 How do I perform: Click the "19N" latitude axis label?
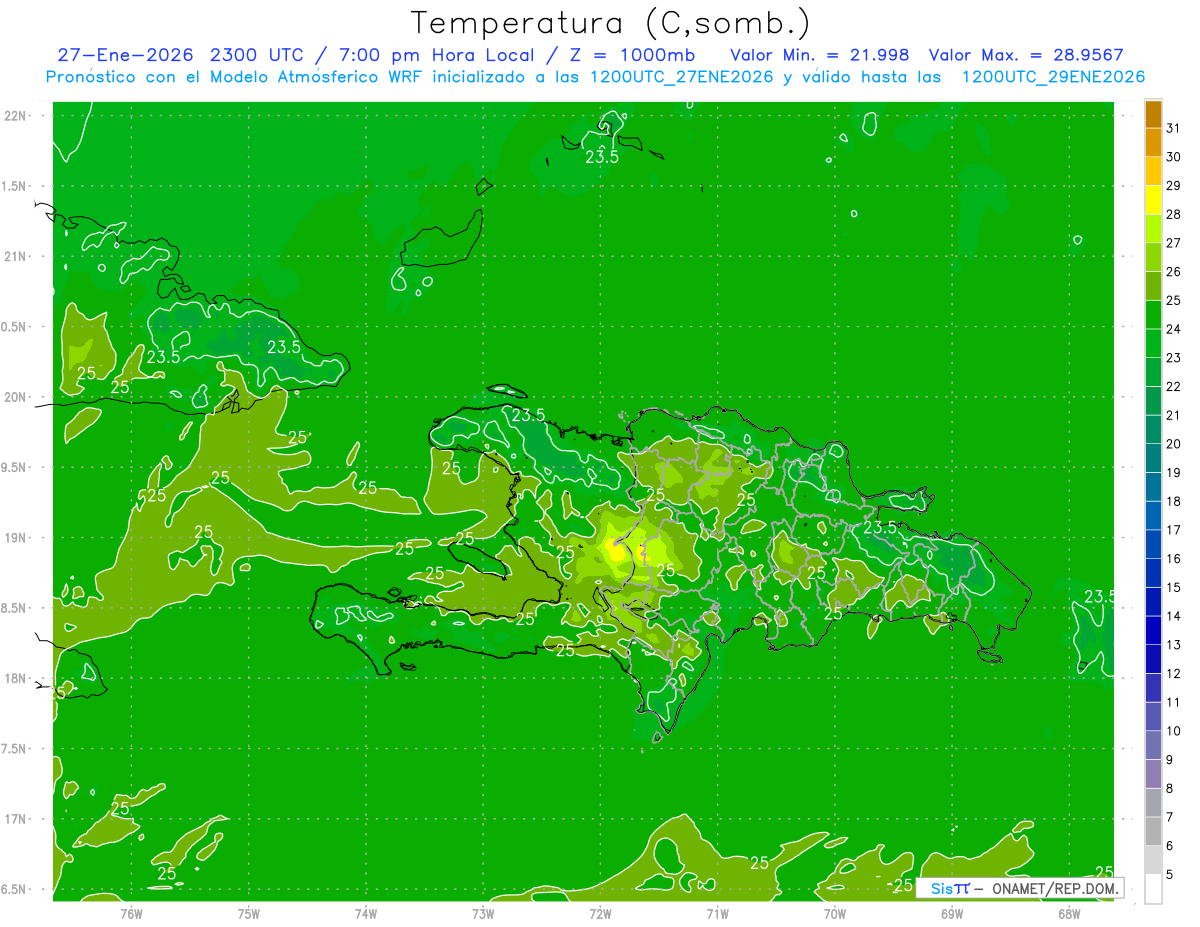(x=15, y=538)
